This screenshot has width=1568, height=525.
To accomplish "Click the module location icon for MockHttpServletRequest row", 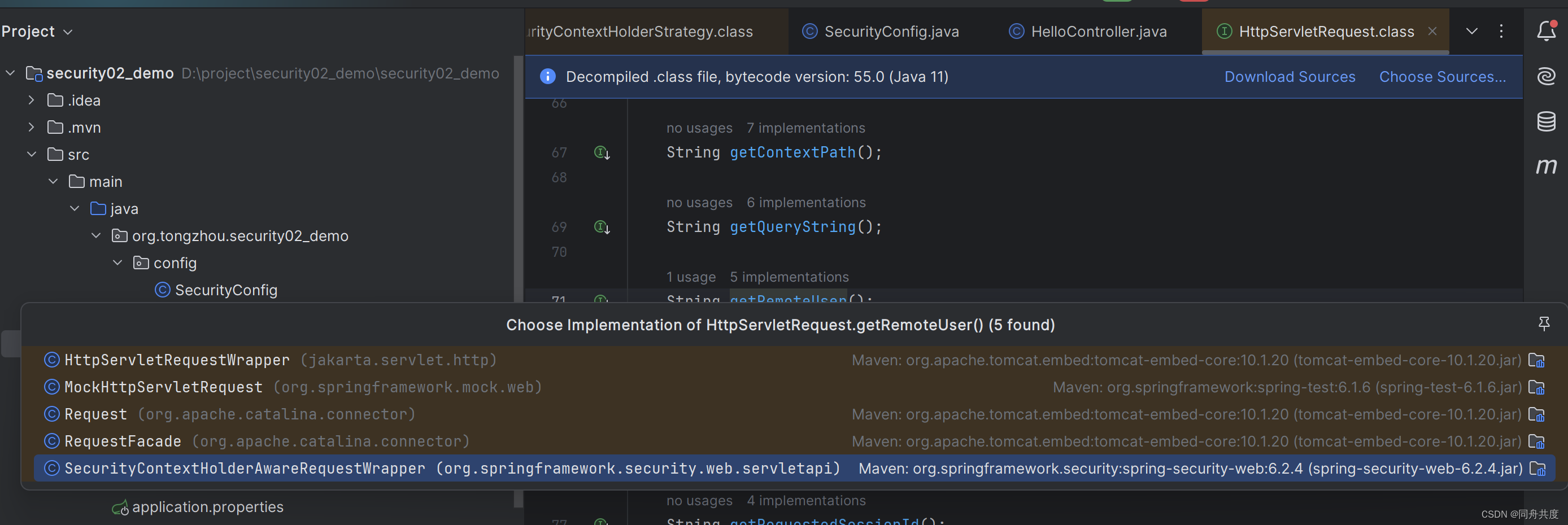I will (1536, 387).
